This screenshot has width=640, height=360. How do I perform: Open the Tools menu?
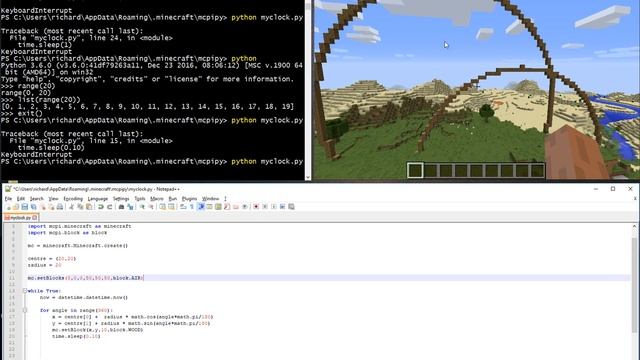140,199
